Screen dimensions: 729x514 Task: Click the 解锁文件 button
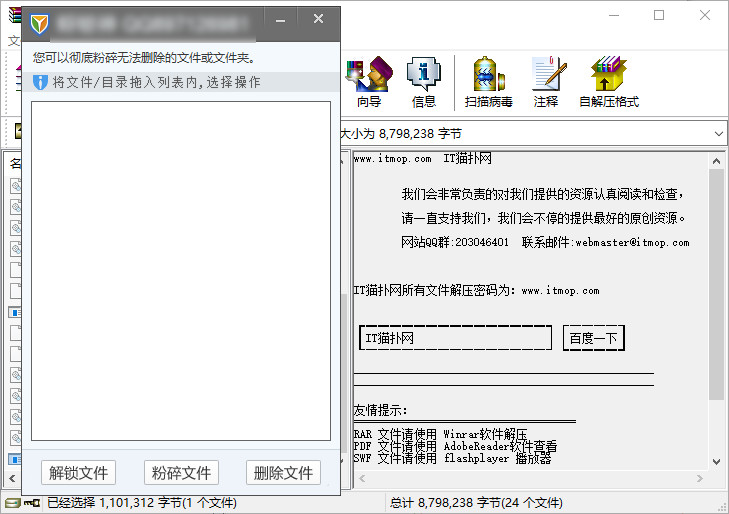pyautogui.click(x=78, y=473)
